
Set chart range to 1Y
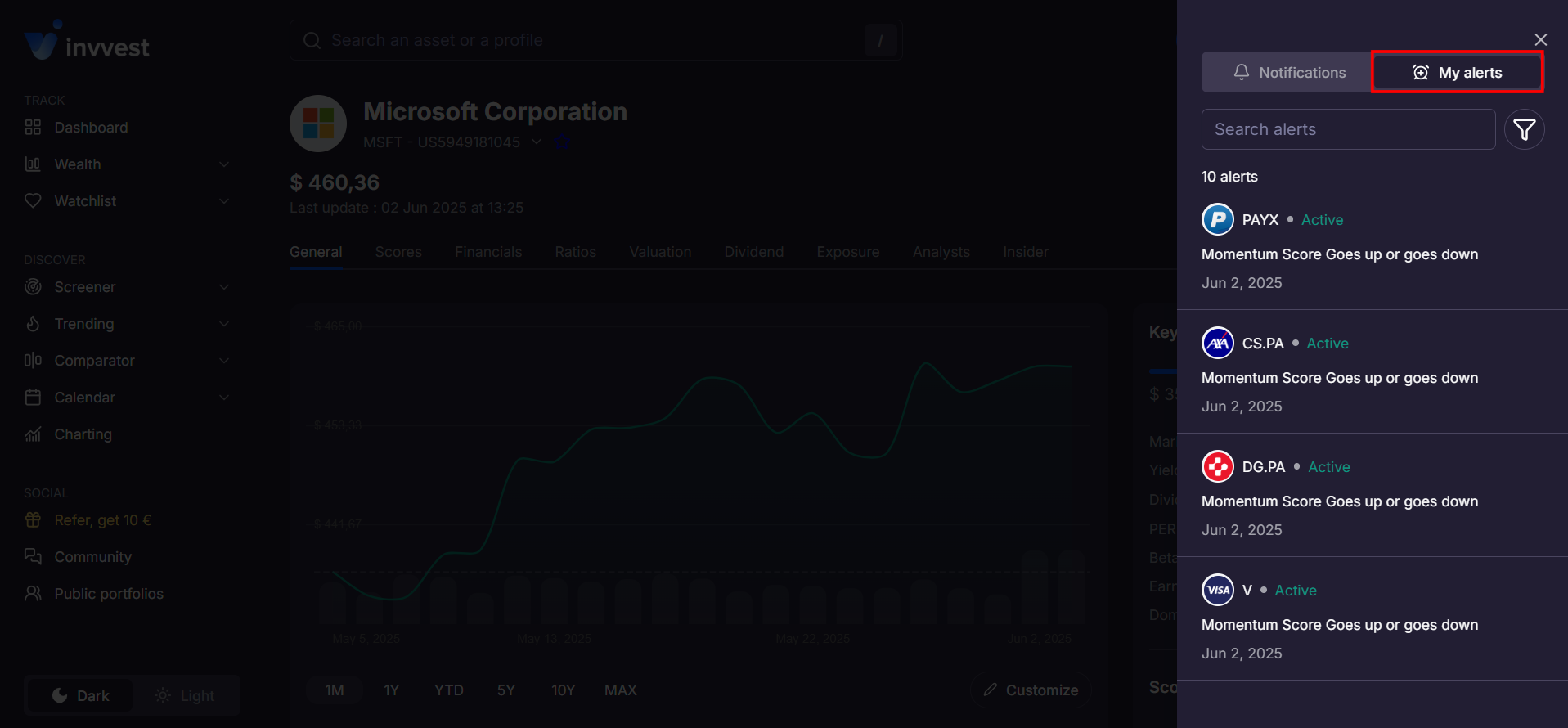tap(392, 690)
